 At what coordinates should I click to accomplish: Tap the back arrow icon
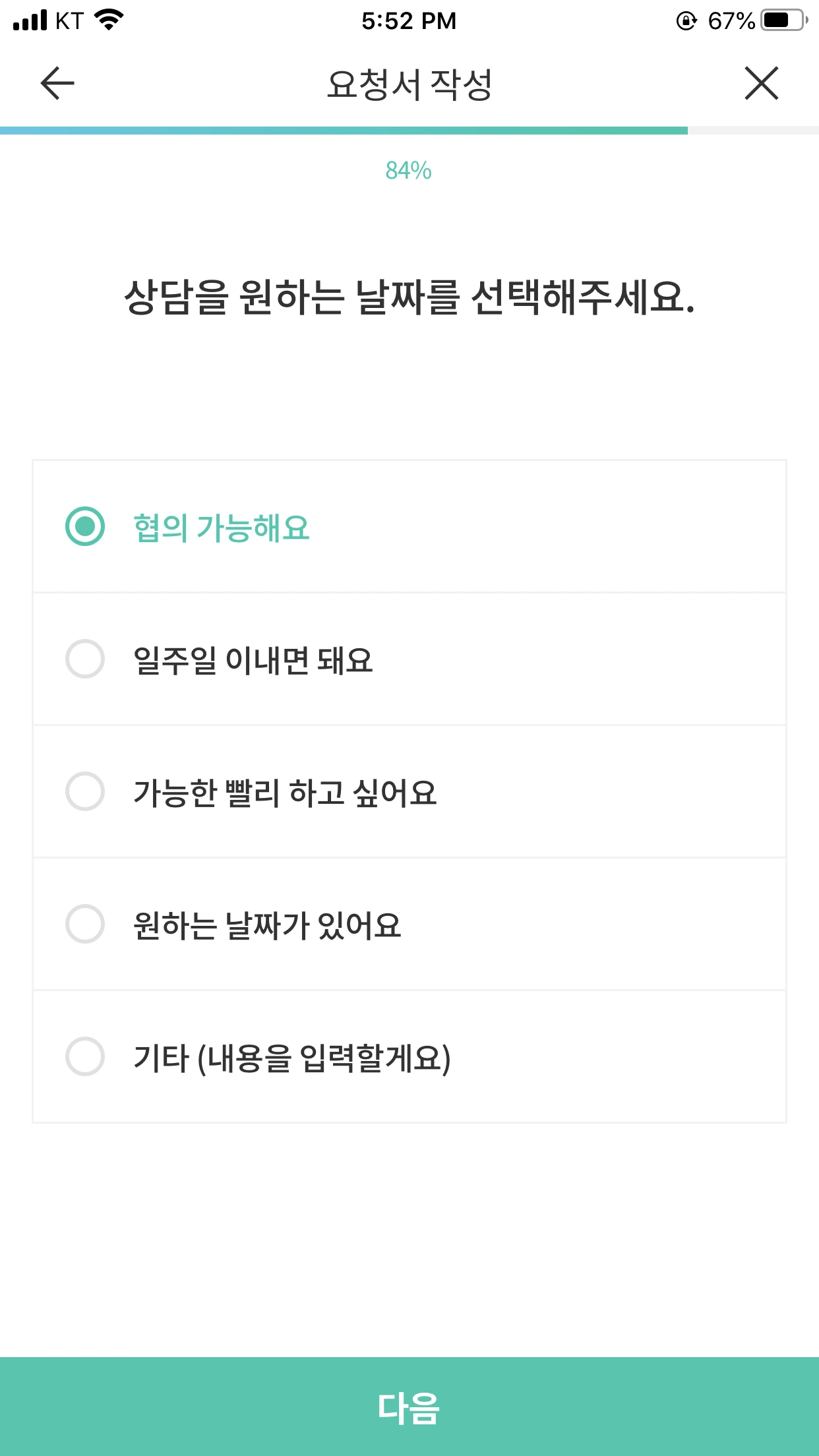point(57,84)
